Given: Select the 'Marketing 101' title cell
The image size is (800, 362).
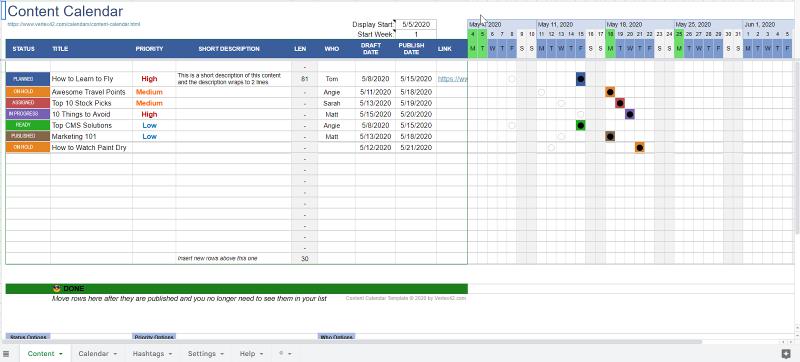Looking at the screenshot, I should point(91,136).
